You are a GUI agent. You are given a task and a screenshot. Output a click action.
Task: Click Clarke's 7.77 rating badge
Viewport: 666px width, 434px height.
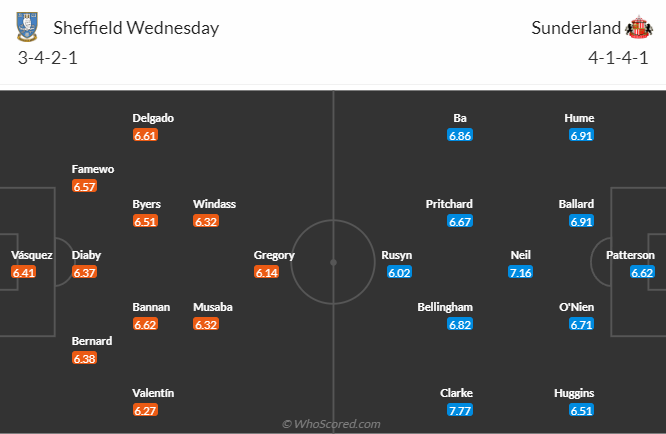[460, 410]
